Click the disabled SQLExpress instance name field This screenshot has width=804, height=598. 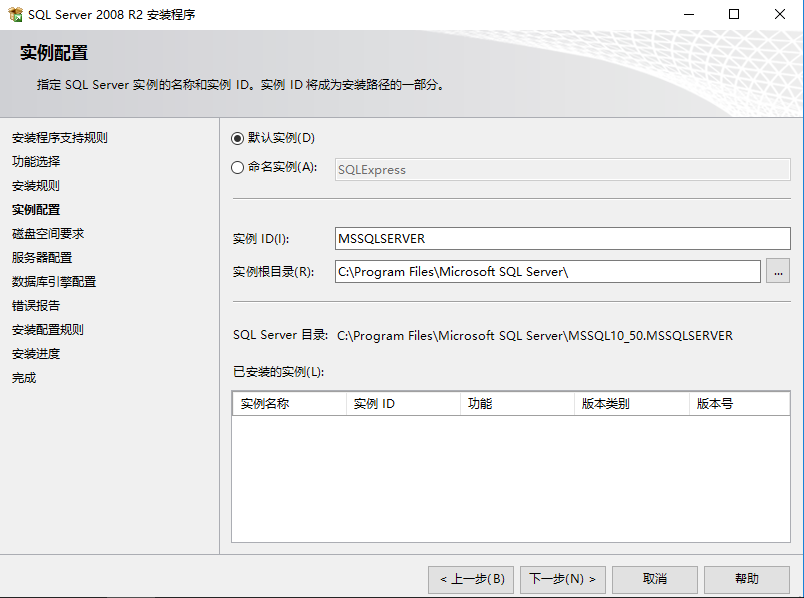[562, 170]
